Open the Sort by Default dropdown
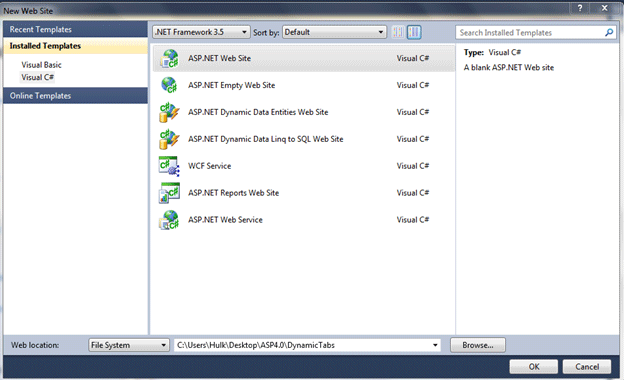 pyautogui.click(x=334, y=32)
